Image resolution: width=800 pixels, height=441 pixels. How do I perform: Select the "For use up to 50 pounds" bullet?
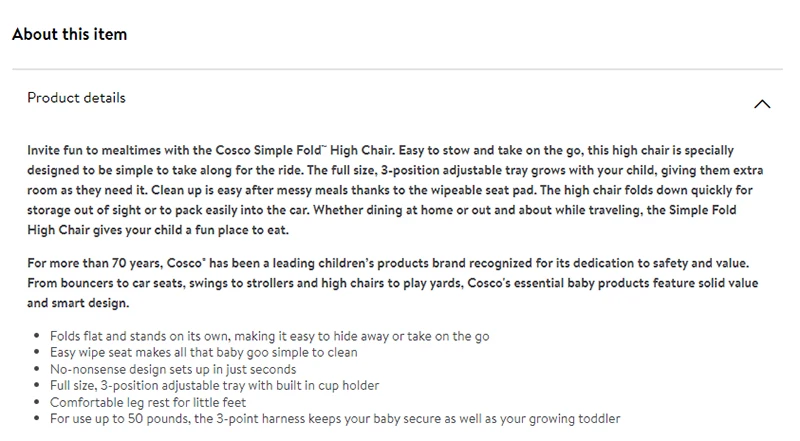(335, 418)
